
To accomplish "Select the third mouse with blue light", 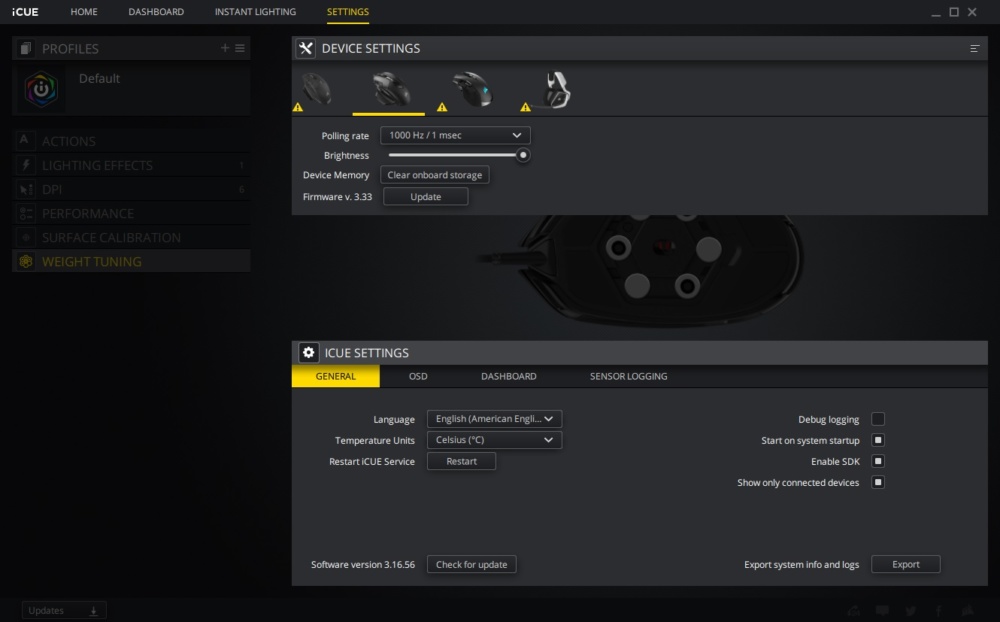I will [473, 89].
